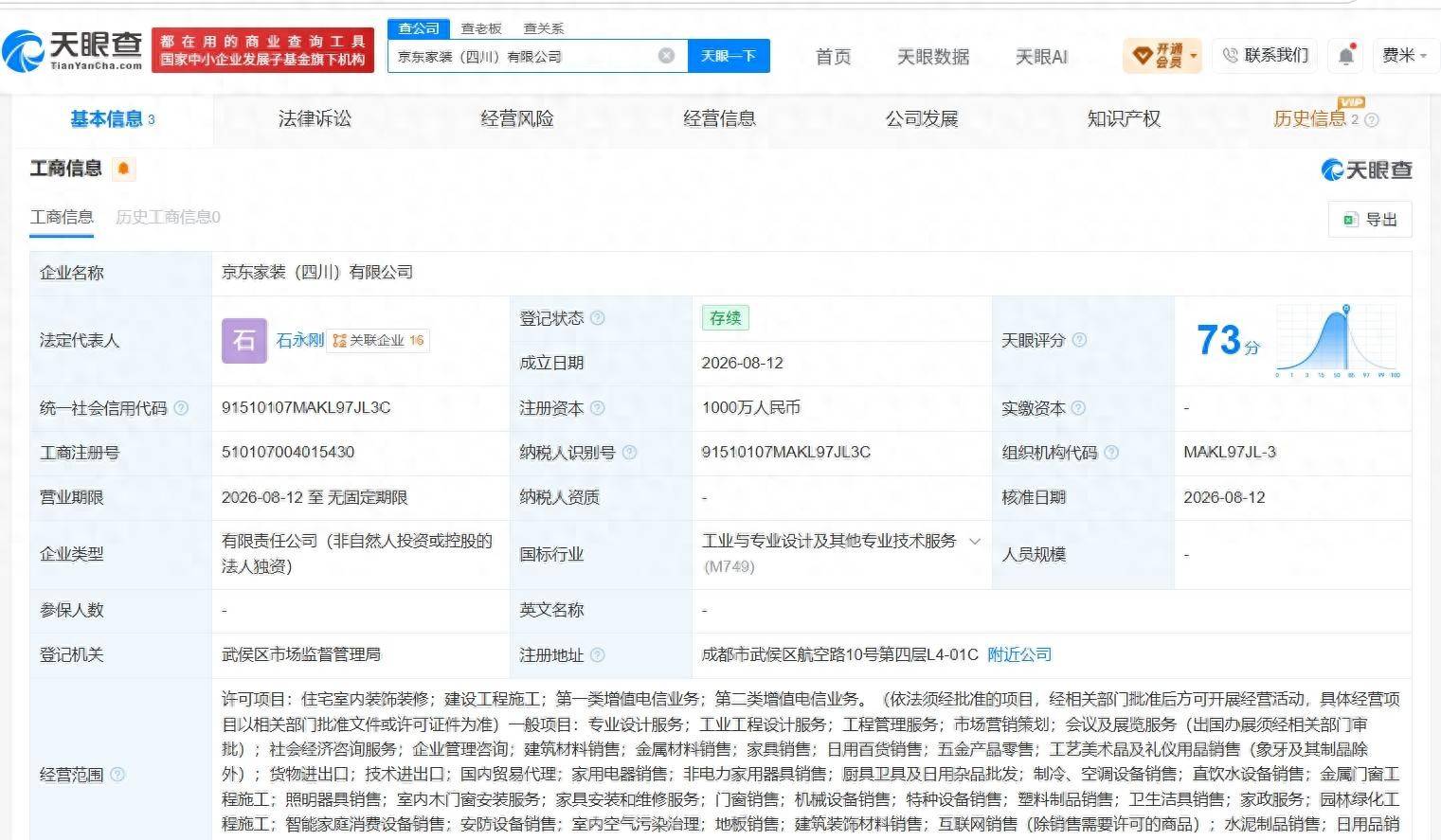Open 天眼数据 in top navigation
The image size is (1441, 840).
(933, 57)
